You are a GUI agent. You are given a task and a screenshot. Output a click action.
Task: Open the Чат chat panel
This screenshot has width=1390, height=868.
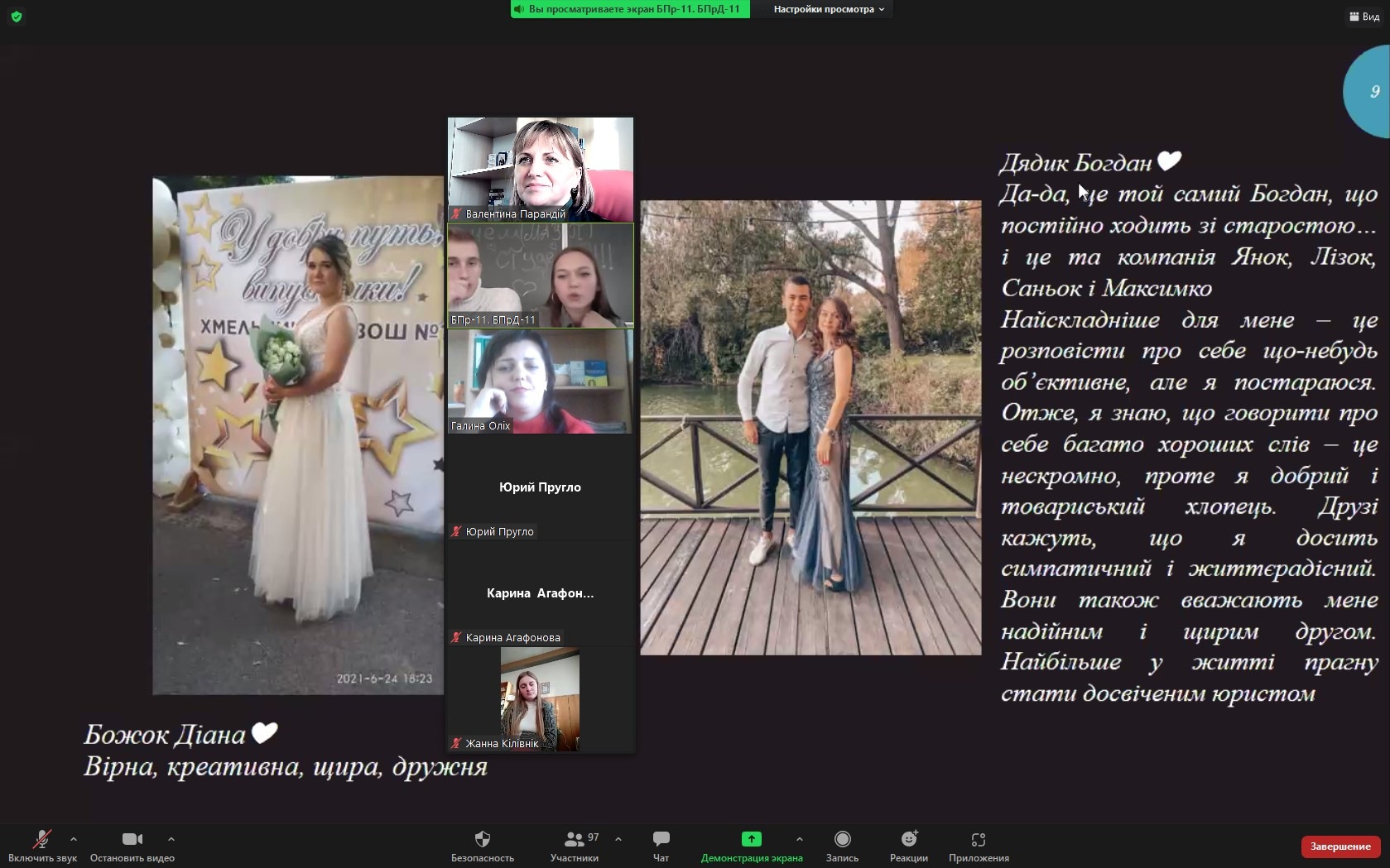pyautogui.click(x=661, y=839)
